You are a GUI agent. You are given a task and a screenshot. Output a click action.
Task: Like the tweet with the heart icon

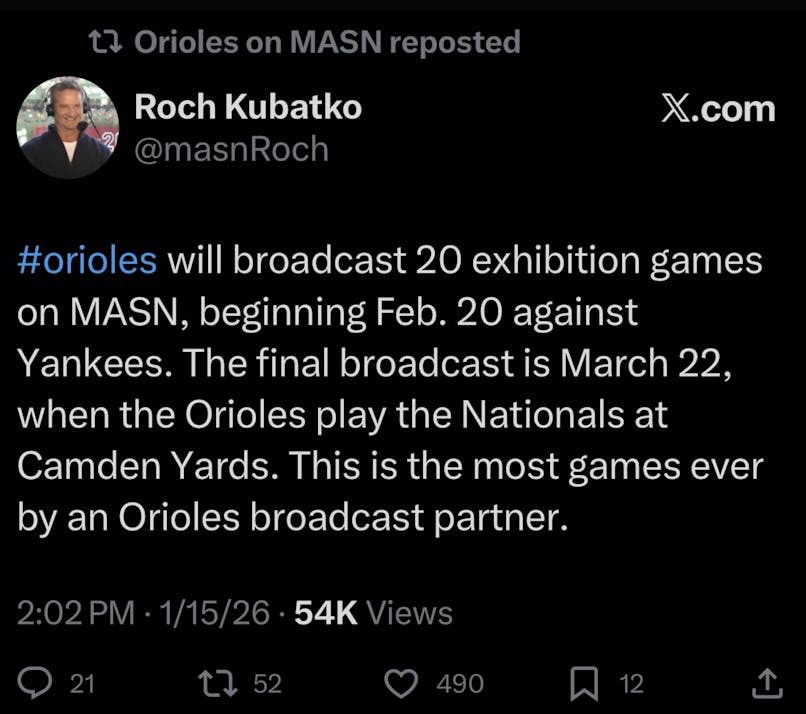[403, 683]
